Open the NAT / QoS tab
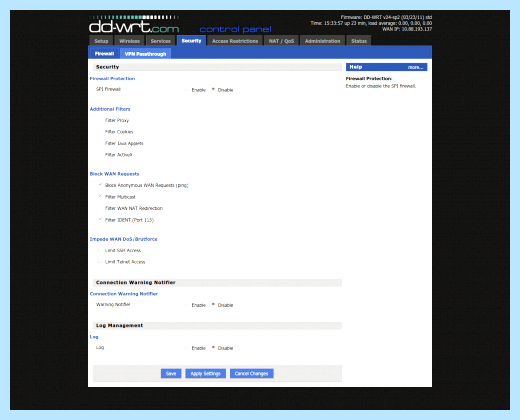 (281, 41)
